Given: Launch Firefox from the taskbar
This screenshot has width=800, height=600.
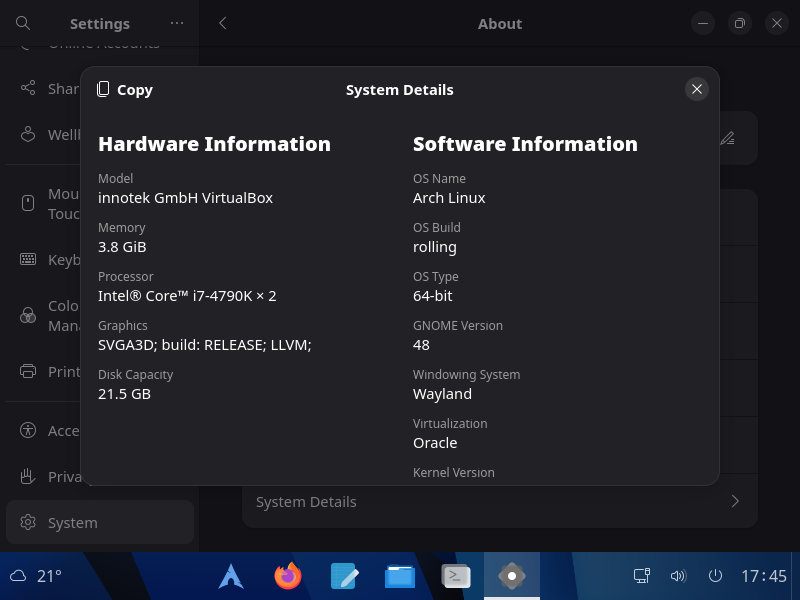Looking at the screenshot, I should pos(288,576).
